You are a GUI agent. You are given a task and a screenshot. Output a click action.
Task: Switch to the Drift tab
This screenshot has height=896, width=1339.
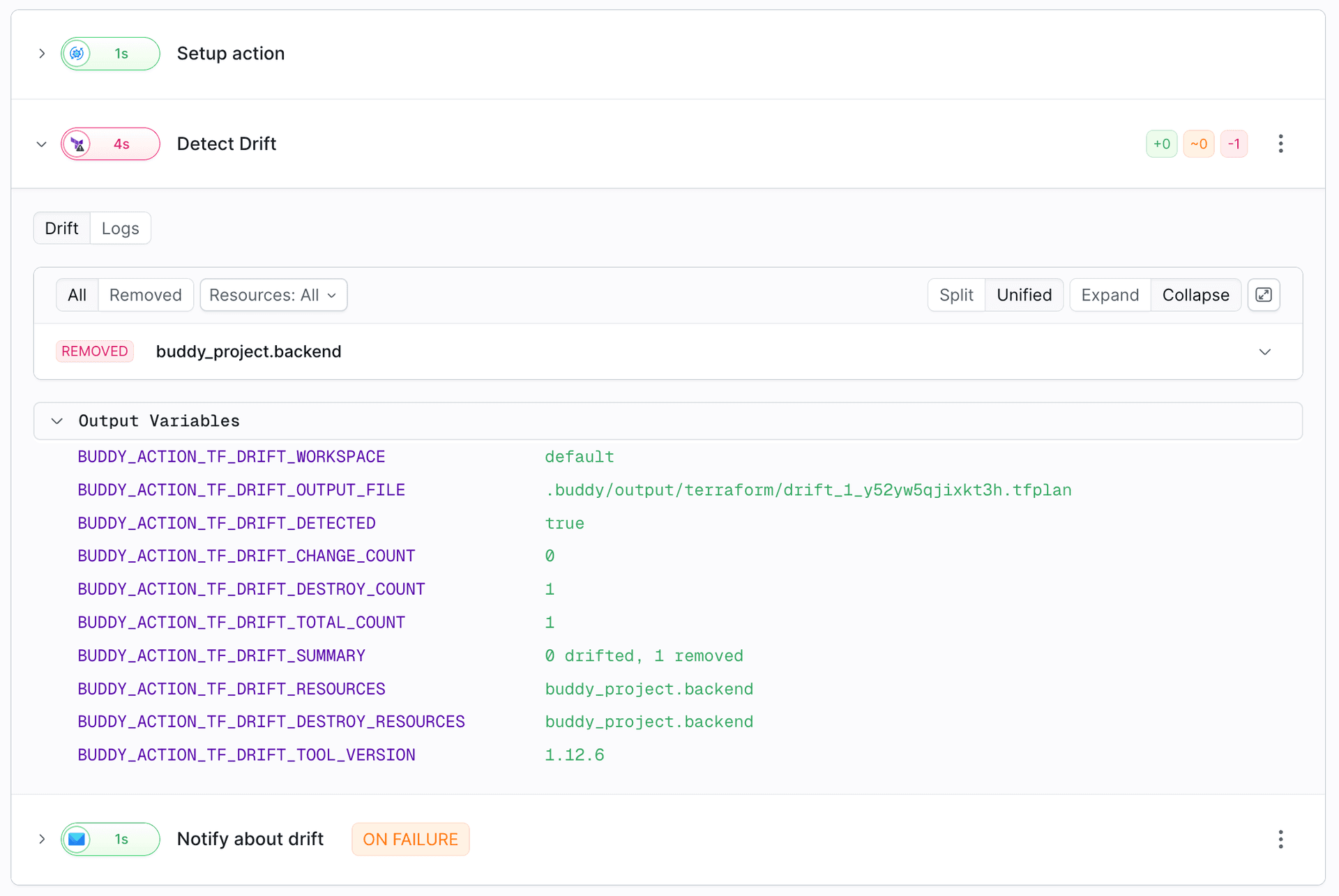(62, 228)
